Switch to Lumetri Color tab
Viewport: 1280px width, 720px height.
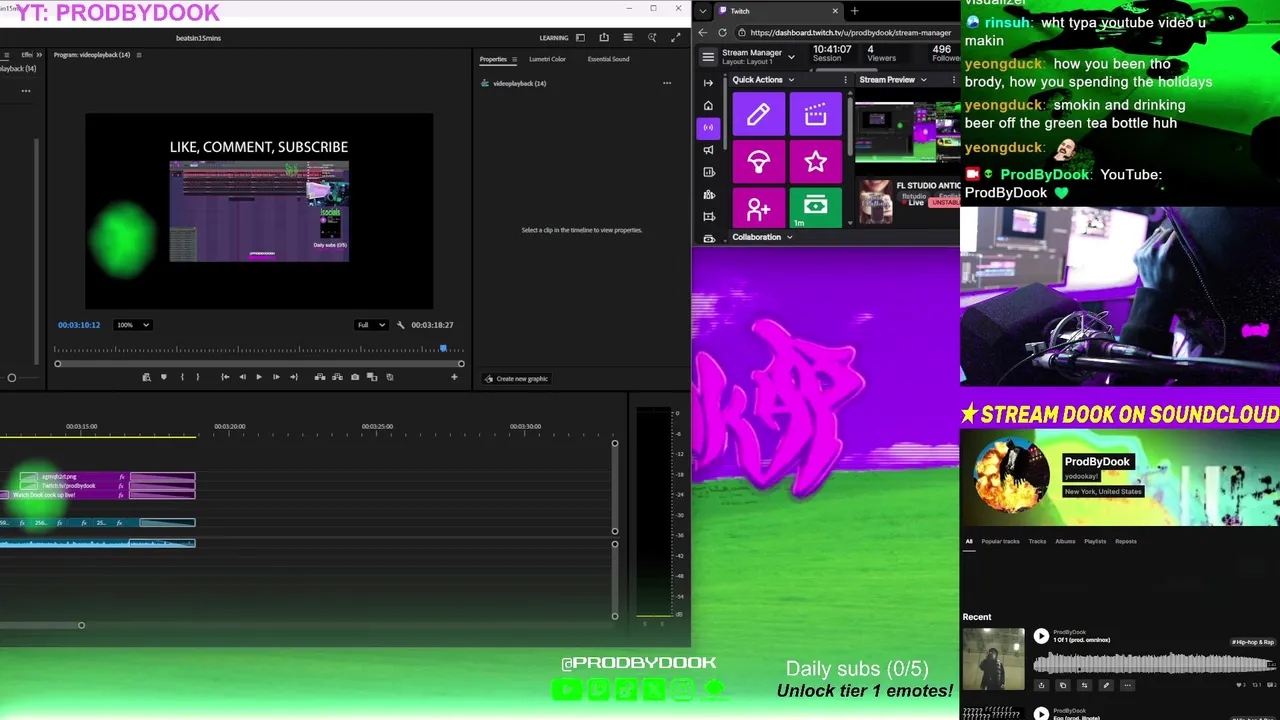click(x=547, y=59)
